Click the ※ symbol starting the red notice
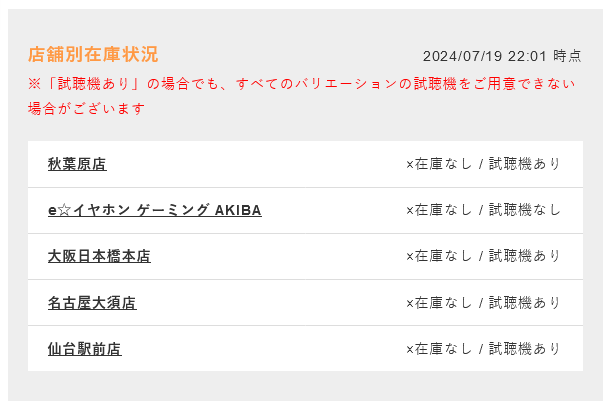Screen dimensions: 613x413 [x=34, y=84]
